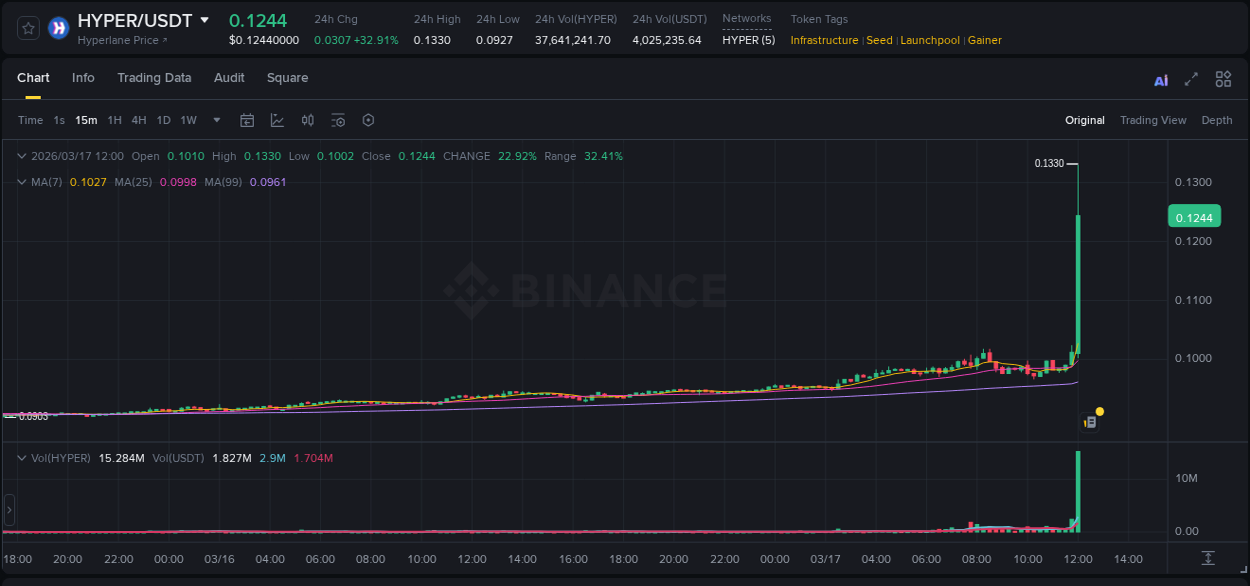Click the scroll-to-latest icon near the yellow marker

(1091, 422)
